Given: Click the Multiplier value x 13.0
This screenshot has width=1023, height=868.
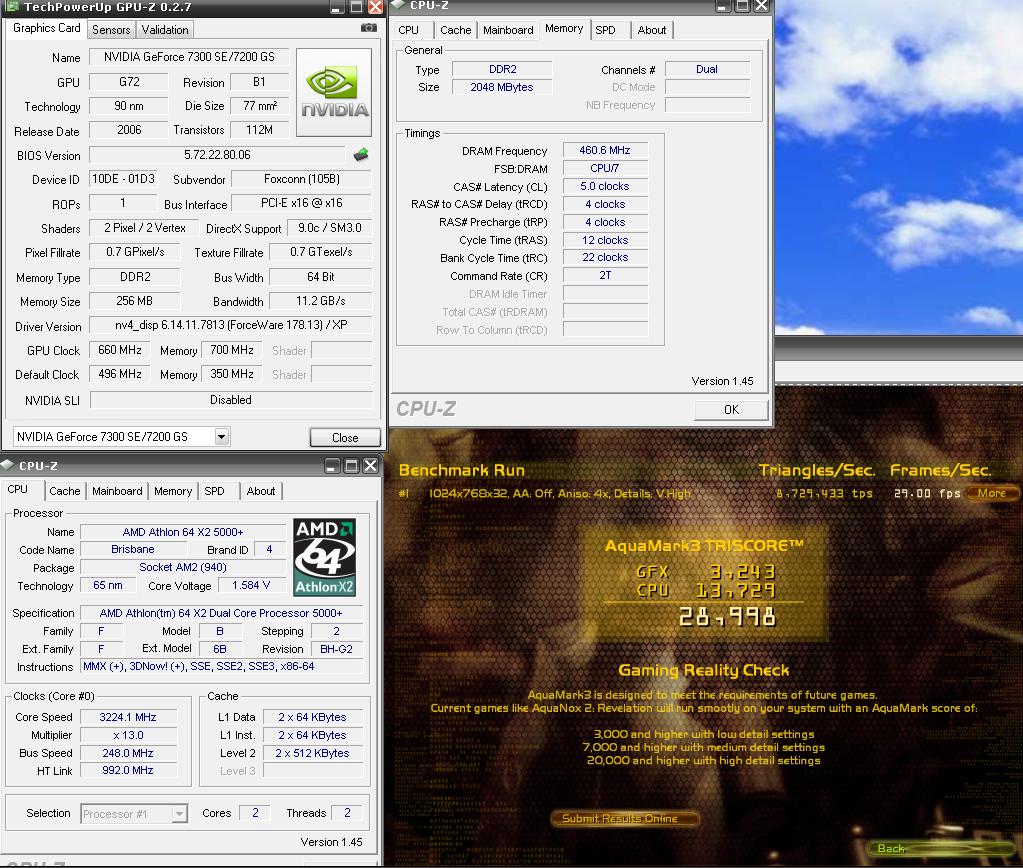Looking at the screenshot, I should pos(128,735).
